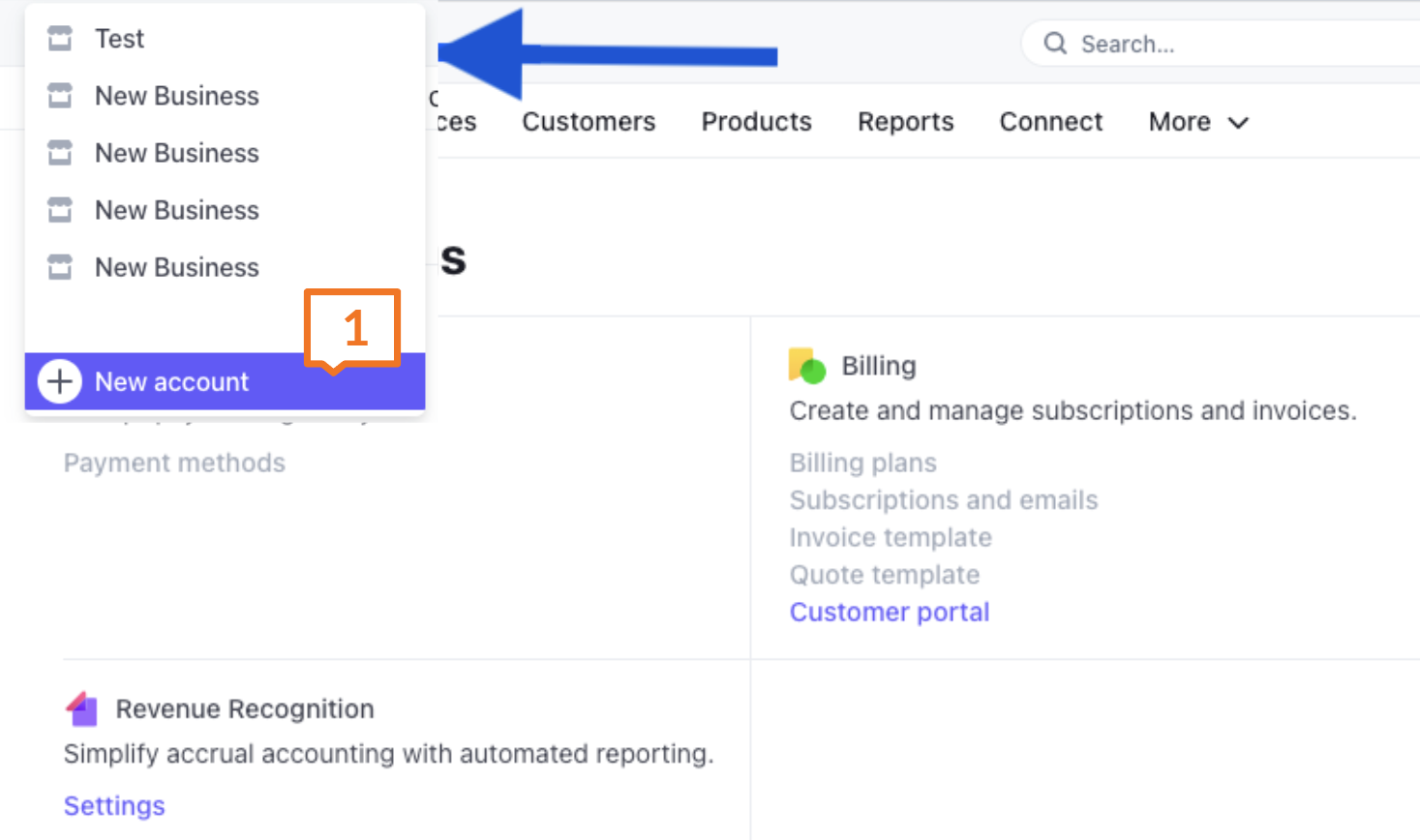Select the second New Business account entry
1420x840 pixels.
coord(176,153)
